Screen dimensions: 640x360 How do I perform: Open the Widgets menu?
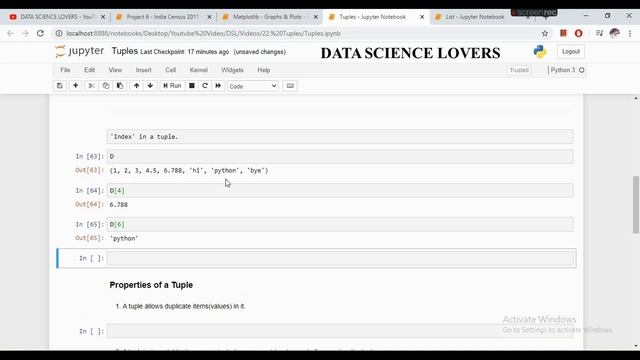(x=232, y=70)
